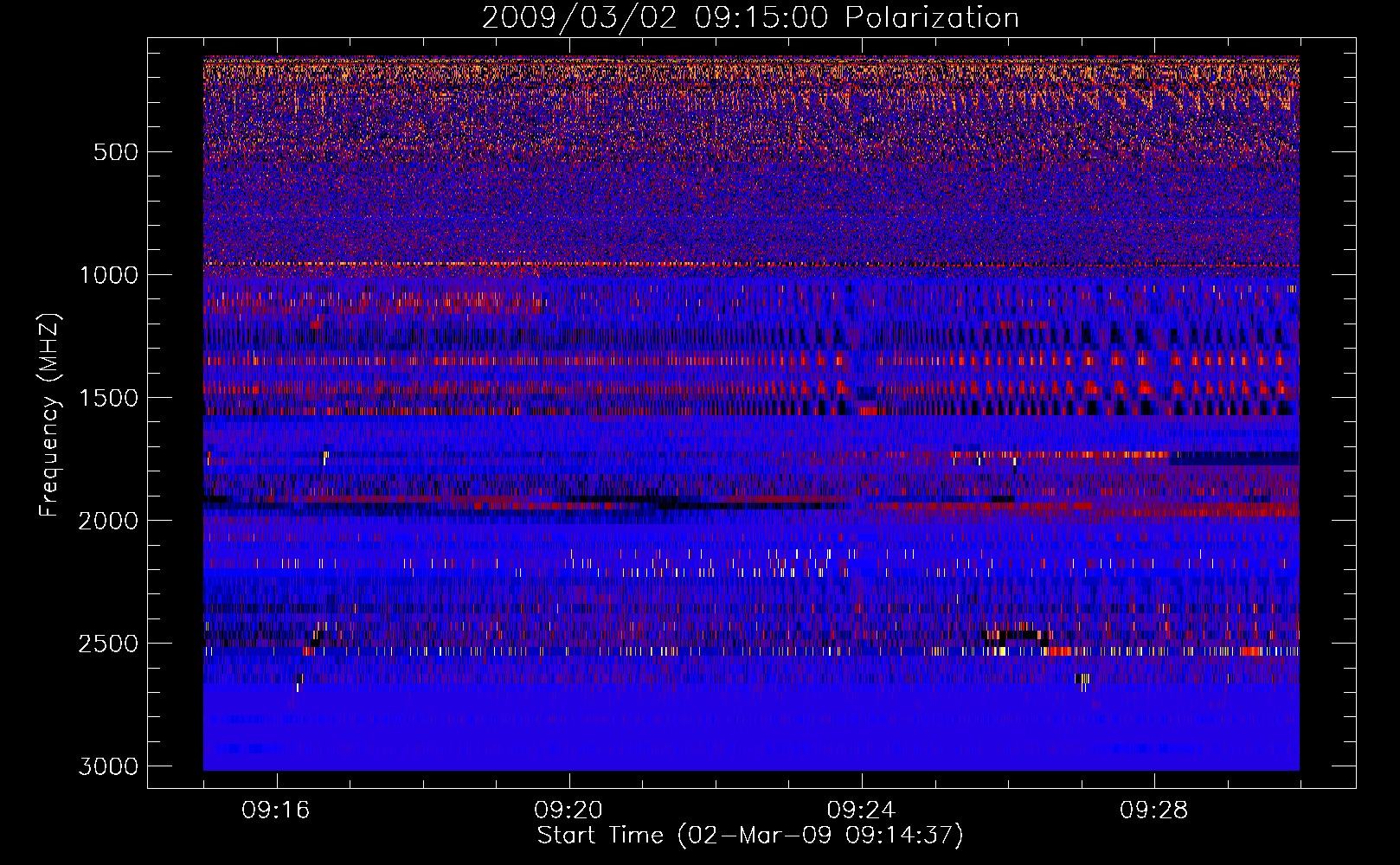Click the plot title '2009/03/02 09:15:00 Polarization'

(750, 17)
